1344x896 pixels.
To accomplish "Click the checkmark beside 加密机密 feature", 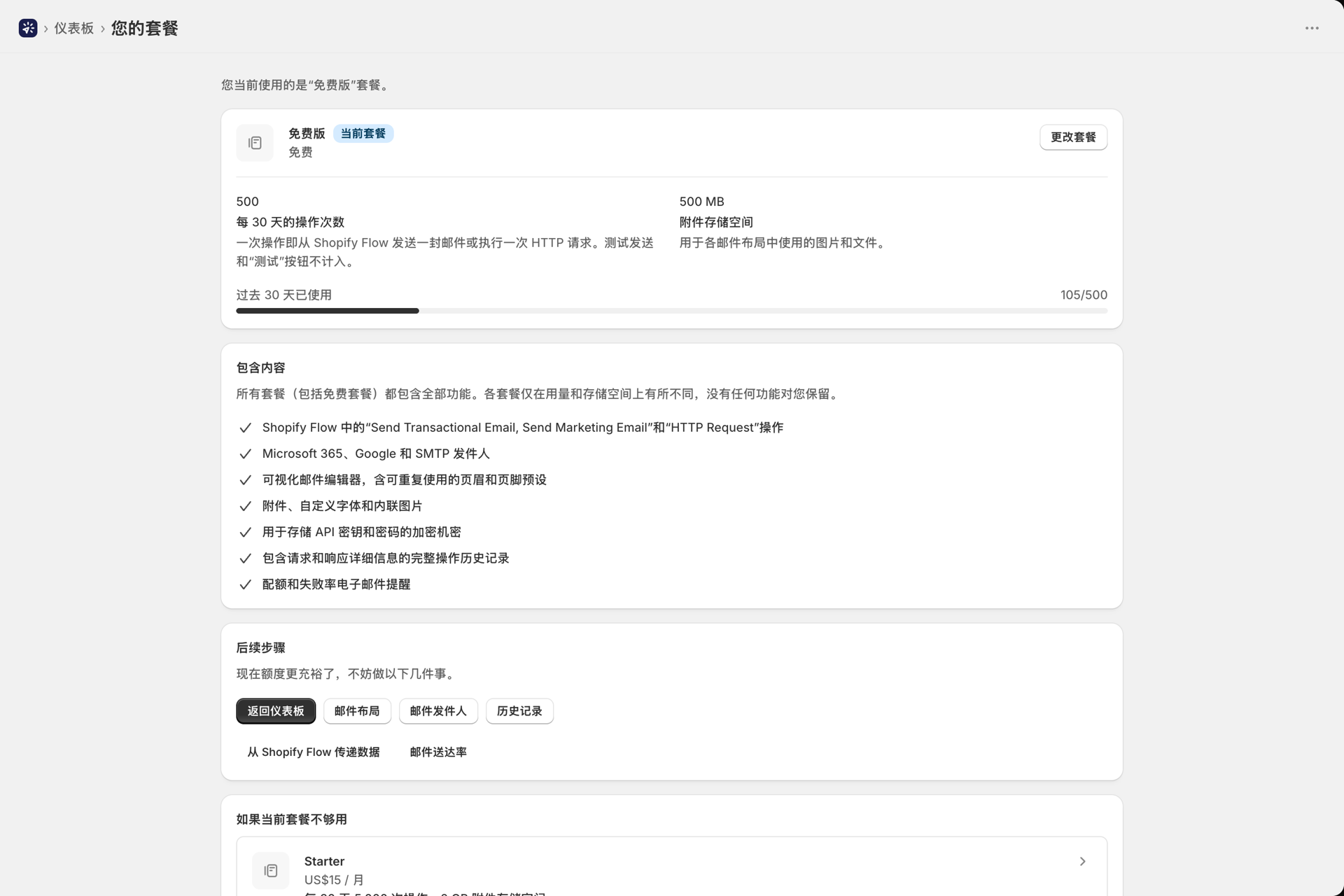I will click(245, 532).
